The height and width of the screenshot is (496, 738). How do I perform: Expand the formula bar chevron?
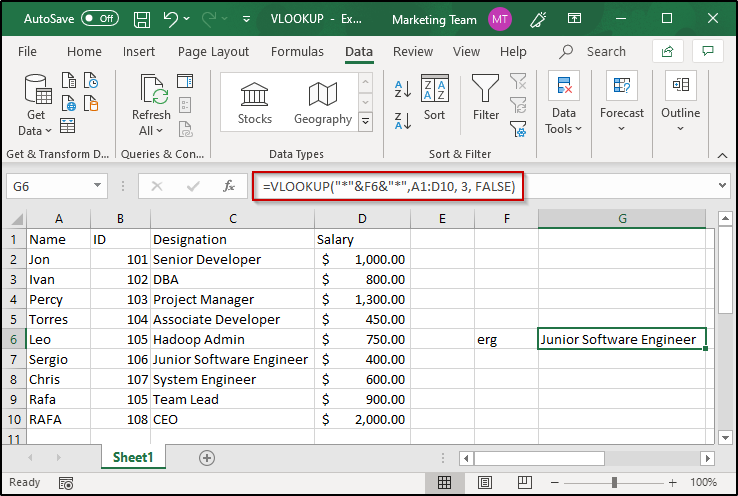(722, 185)
